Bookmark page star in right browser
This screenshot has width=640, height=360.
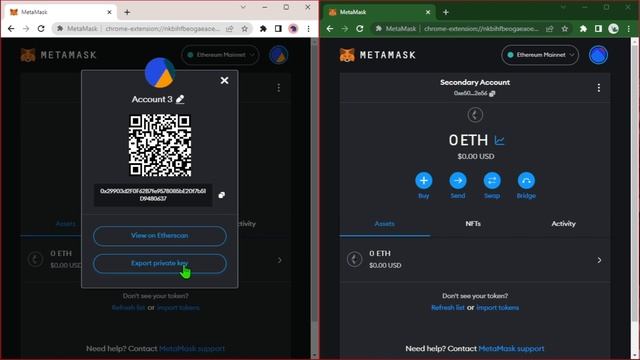pyautogui.click(x=564, y=29)
